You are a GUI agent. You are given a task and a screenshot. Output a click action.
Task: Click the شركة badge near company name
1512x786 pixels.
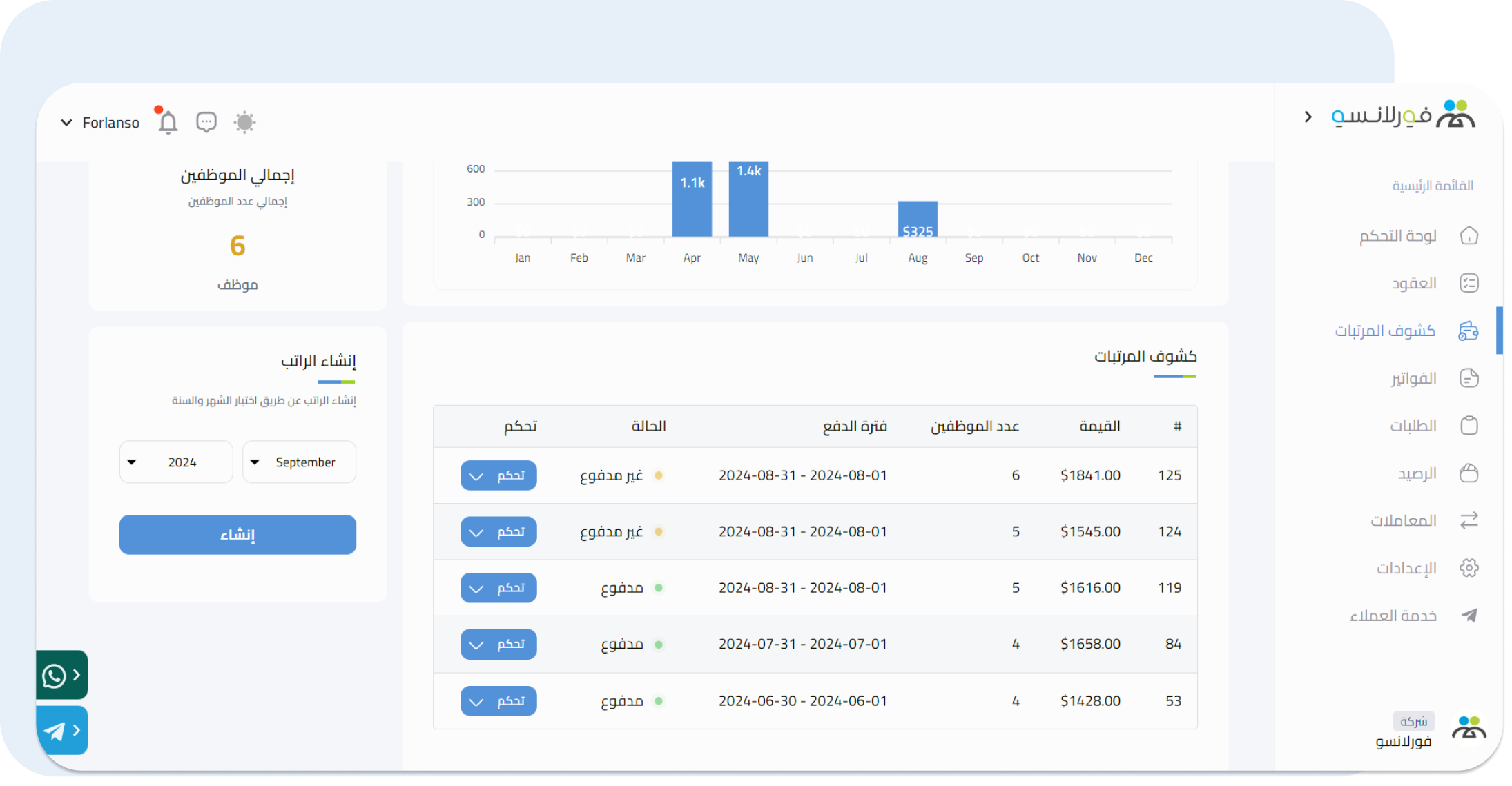coord(1413,721)
